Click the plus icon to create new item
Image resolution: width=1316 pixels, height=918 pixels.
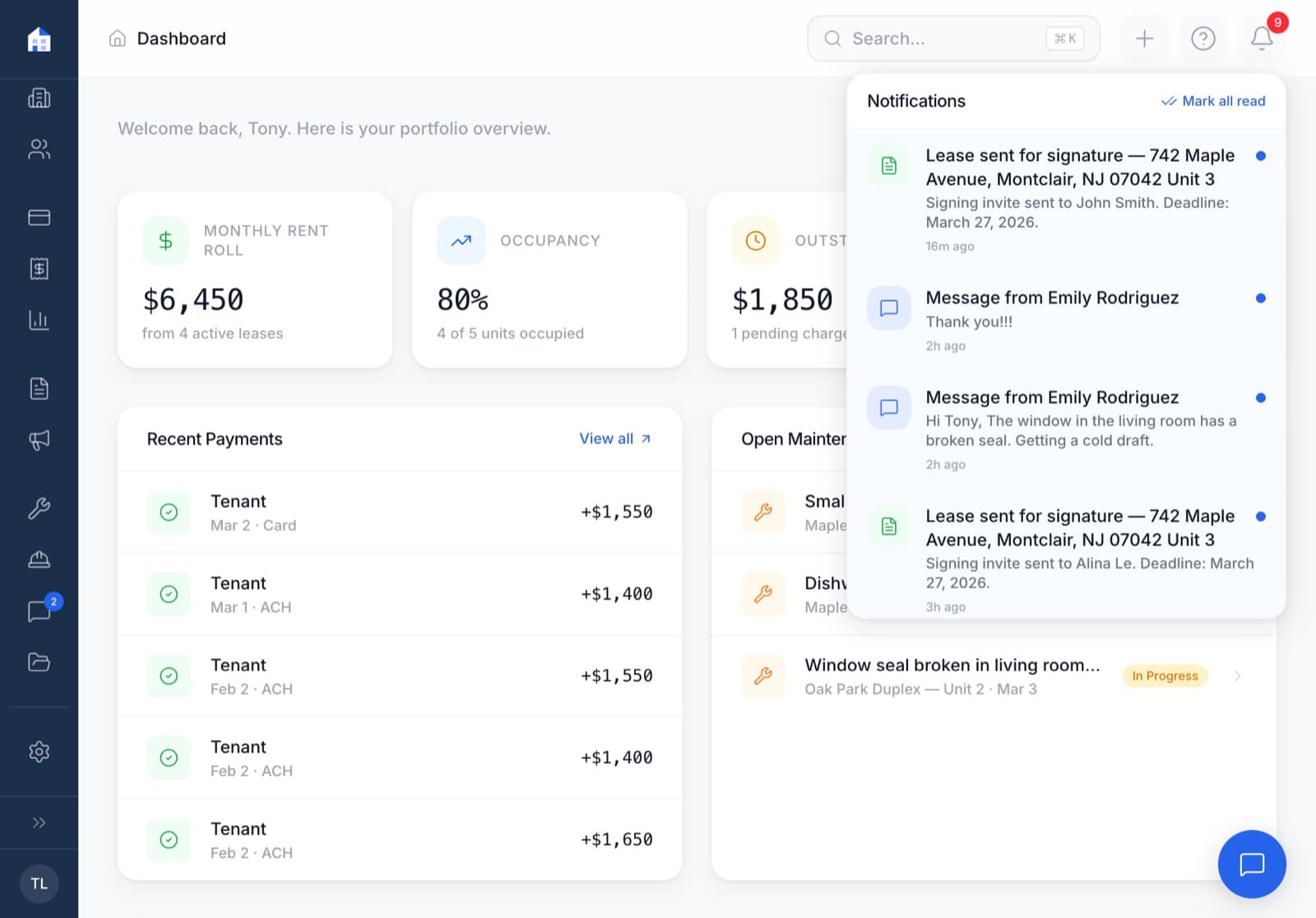1143,39
